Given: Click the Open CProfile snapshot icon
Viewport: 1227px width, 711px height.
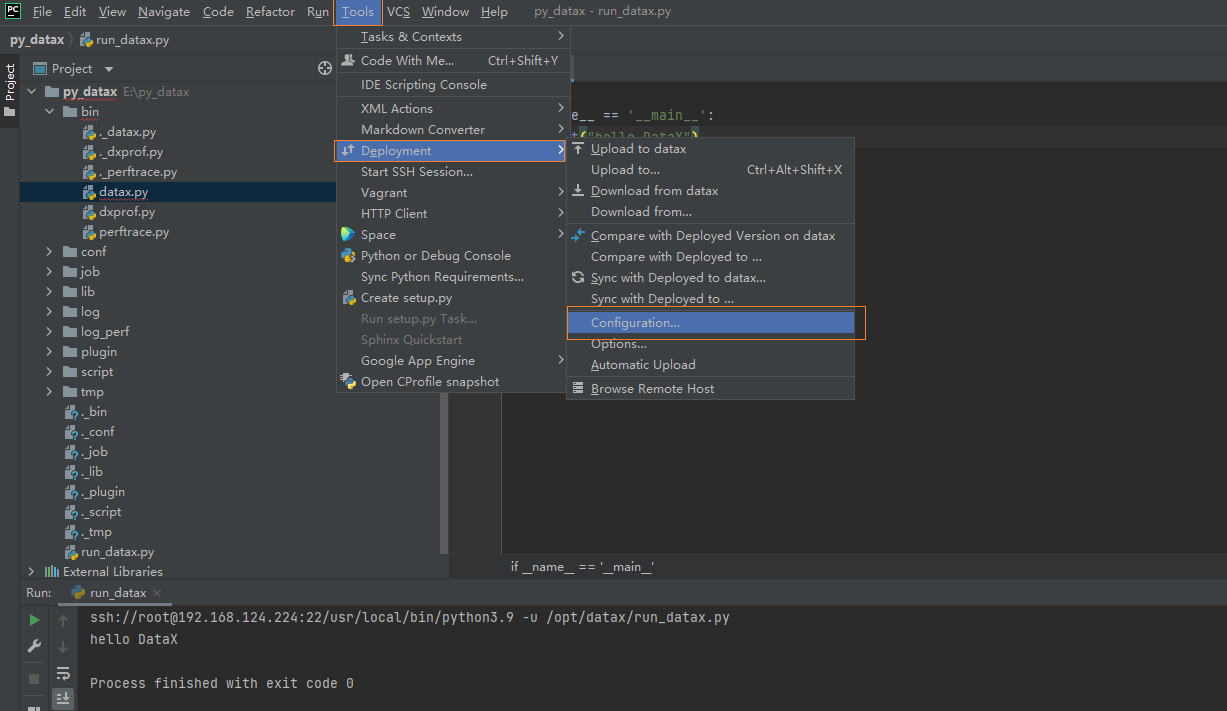Looking at the screenshot, I should point(348,381).
